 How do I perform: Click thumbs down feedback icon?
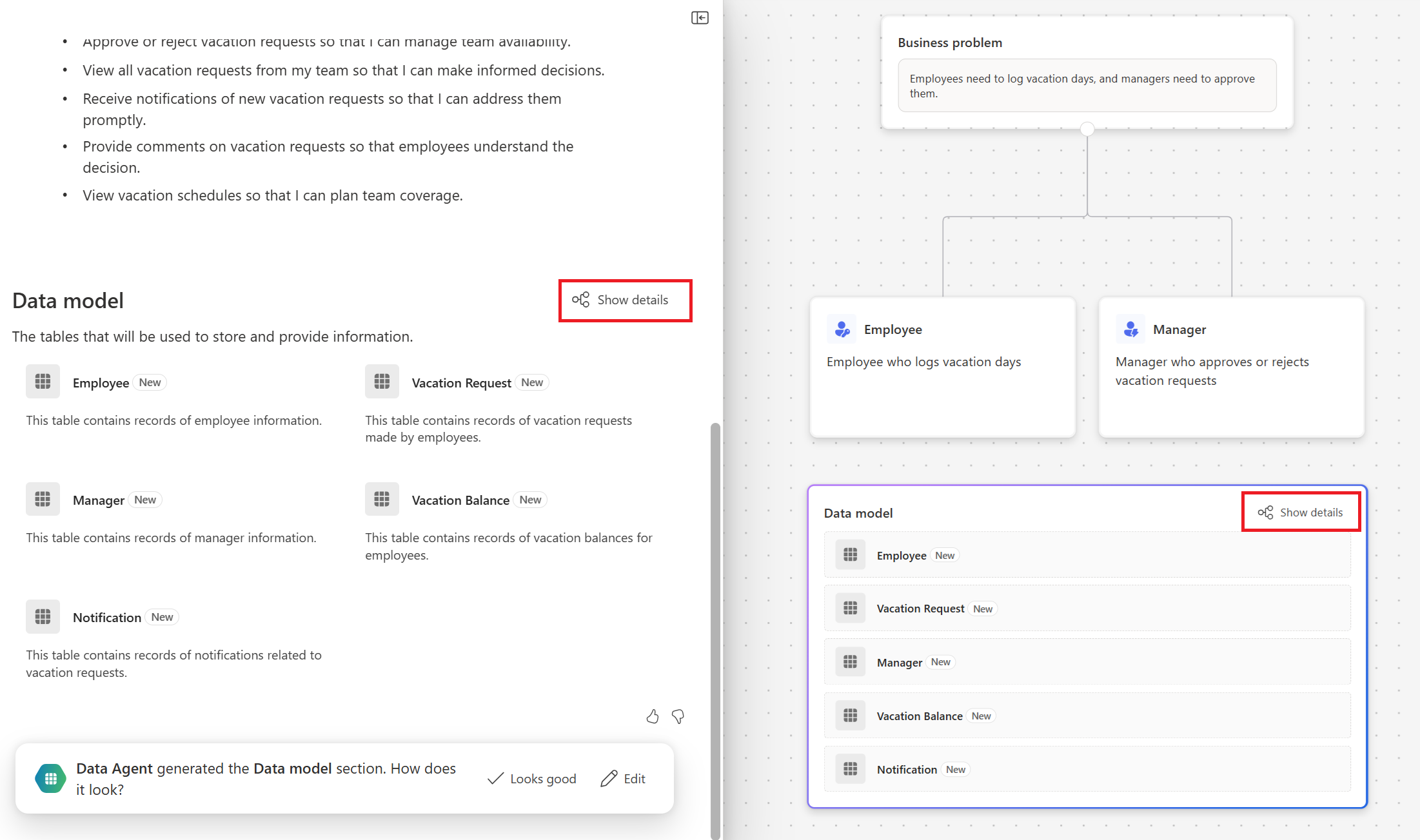(x=678, y=716)
